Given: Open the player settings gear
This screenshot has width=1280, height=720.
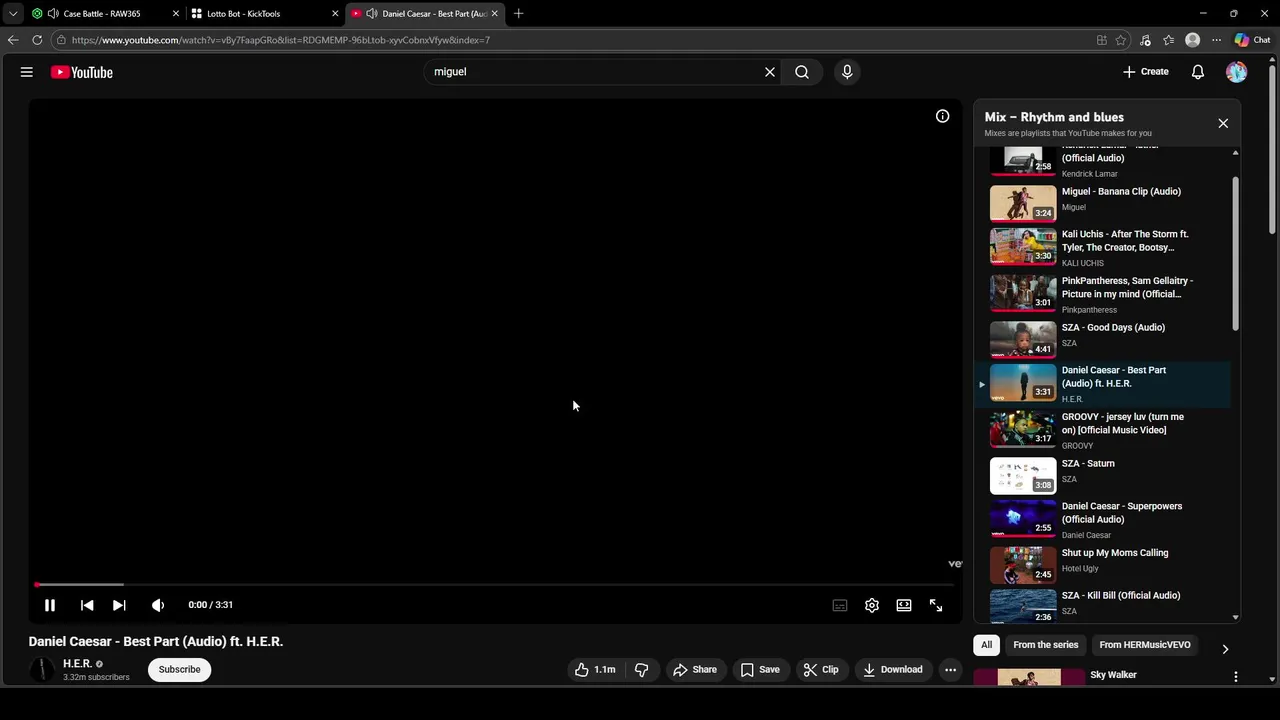Looking at the screenshot, I should coord(872,605).
